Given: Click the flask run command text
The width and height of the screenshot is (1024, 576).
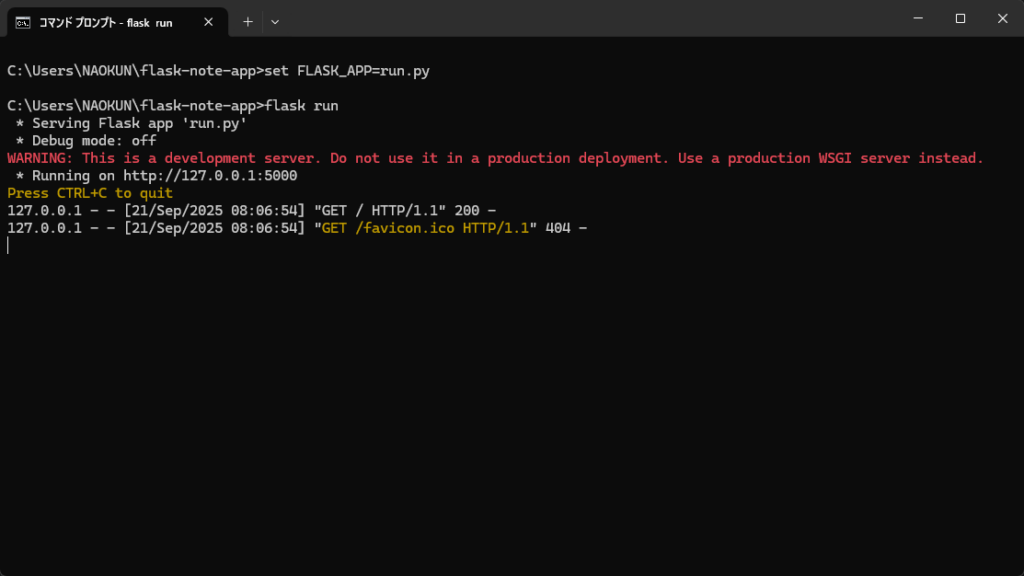Looking at the screenshot, I should pyautogui.click(x=302, y=106).
